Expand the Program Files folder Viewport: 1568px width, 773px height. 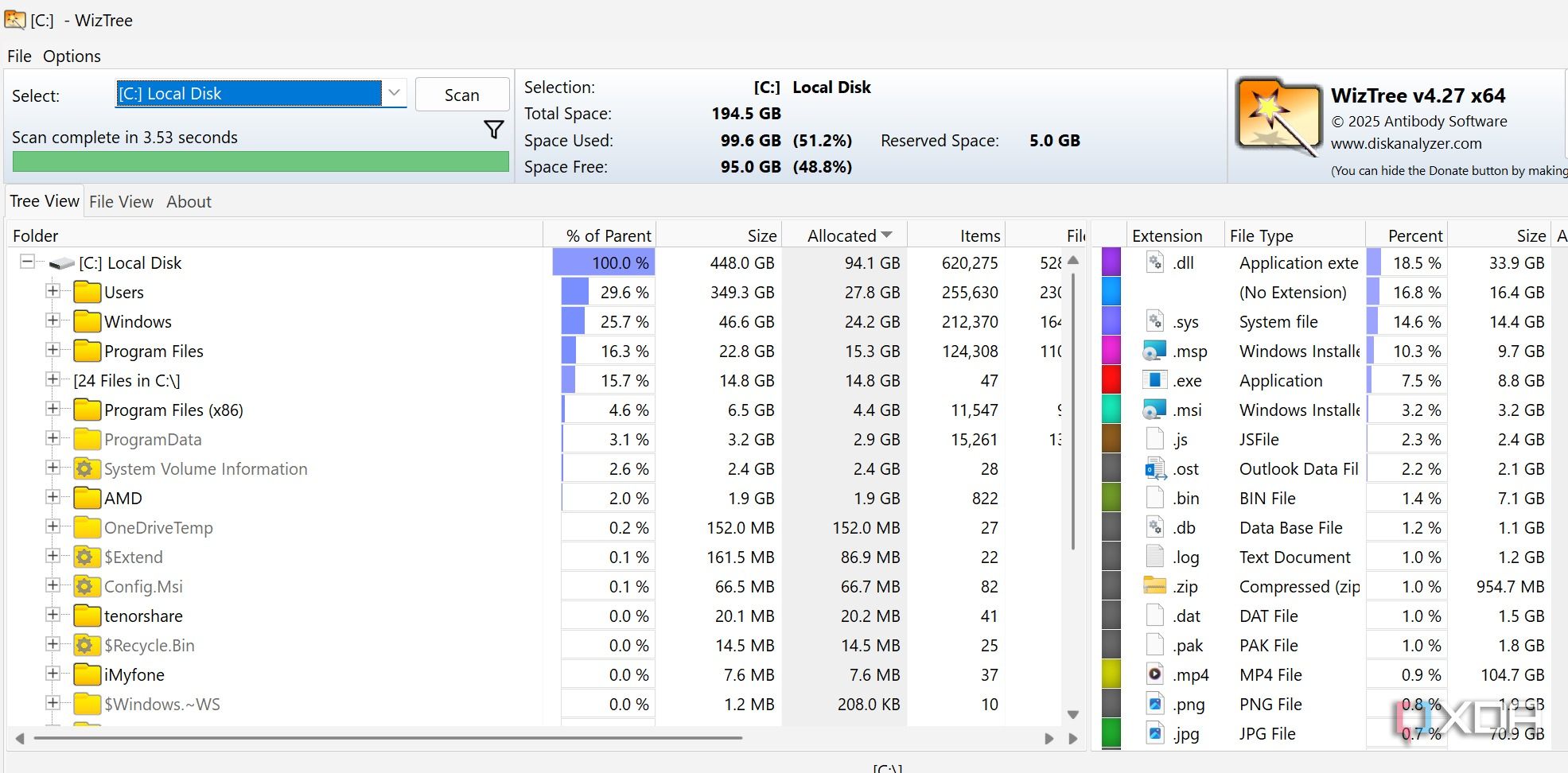pos(53,350)
